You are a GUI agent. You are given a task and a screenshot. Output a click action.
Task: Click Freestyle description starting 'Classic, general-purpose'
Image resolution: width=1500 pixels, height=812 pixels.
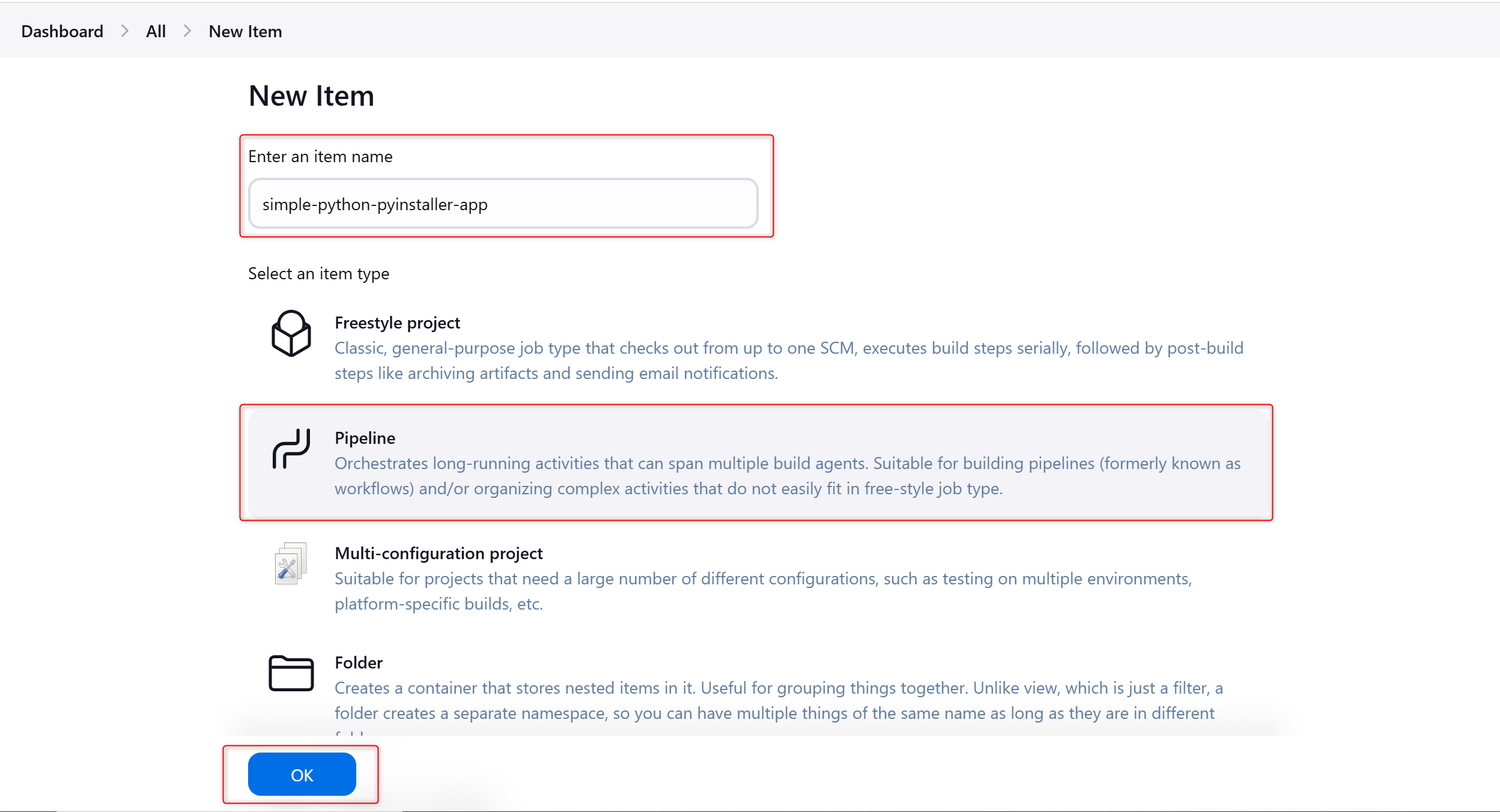[x=789, y=361]
